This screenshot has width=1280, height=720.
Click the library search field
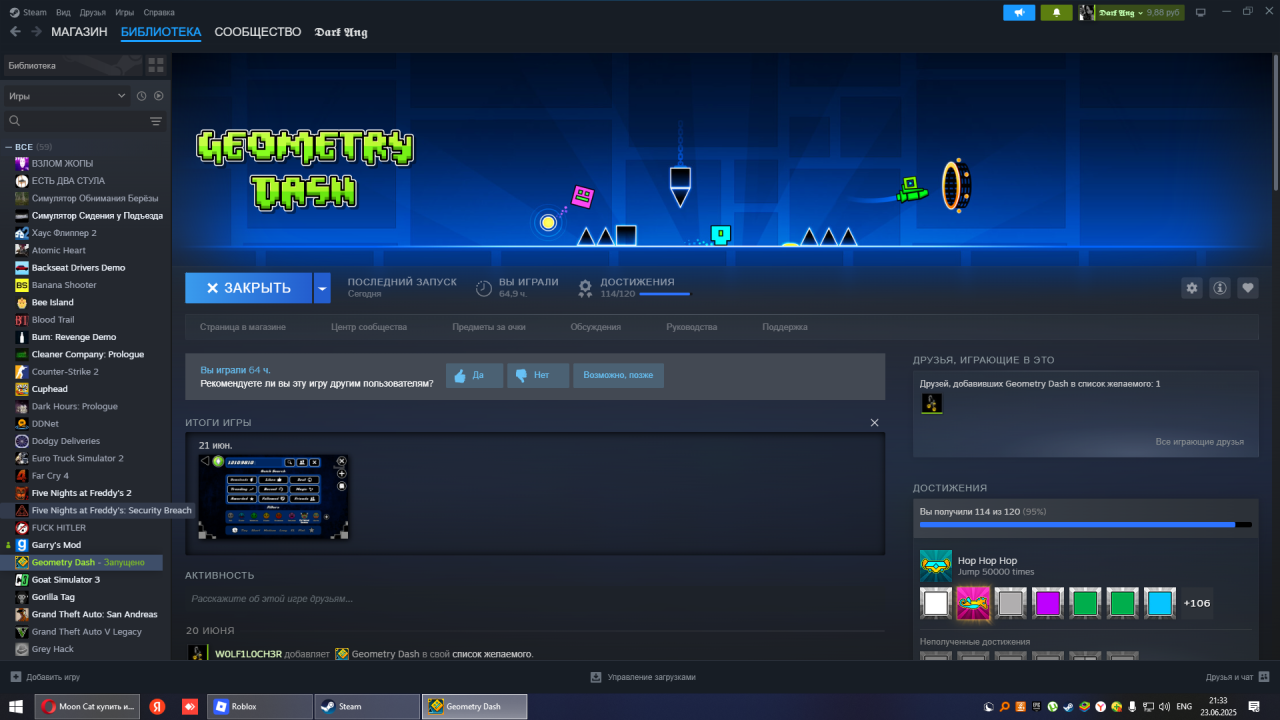pos(77,121)
